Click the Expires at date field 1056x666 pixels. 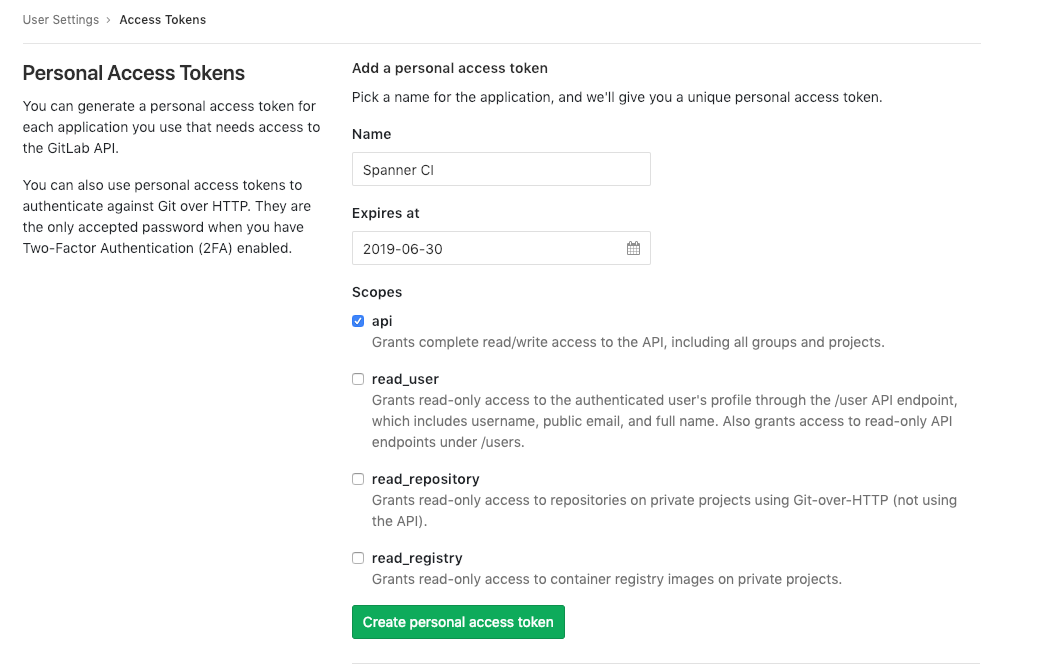[x=488, y=248]
